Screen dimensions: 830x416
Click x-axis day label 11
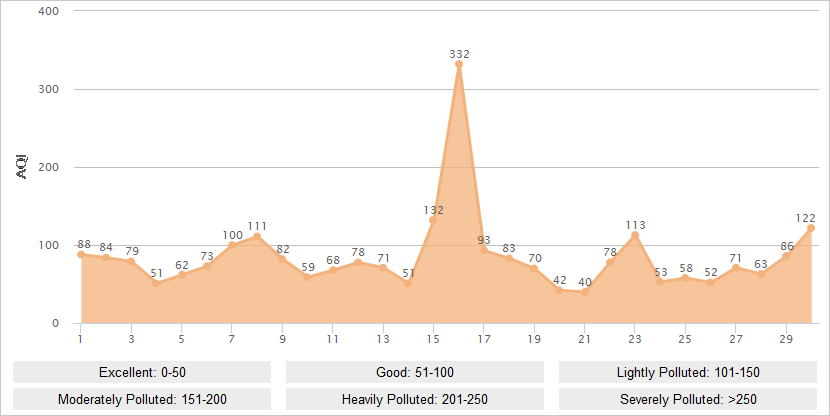332,339
